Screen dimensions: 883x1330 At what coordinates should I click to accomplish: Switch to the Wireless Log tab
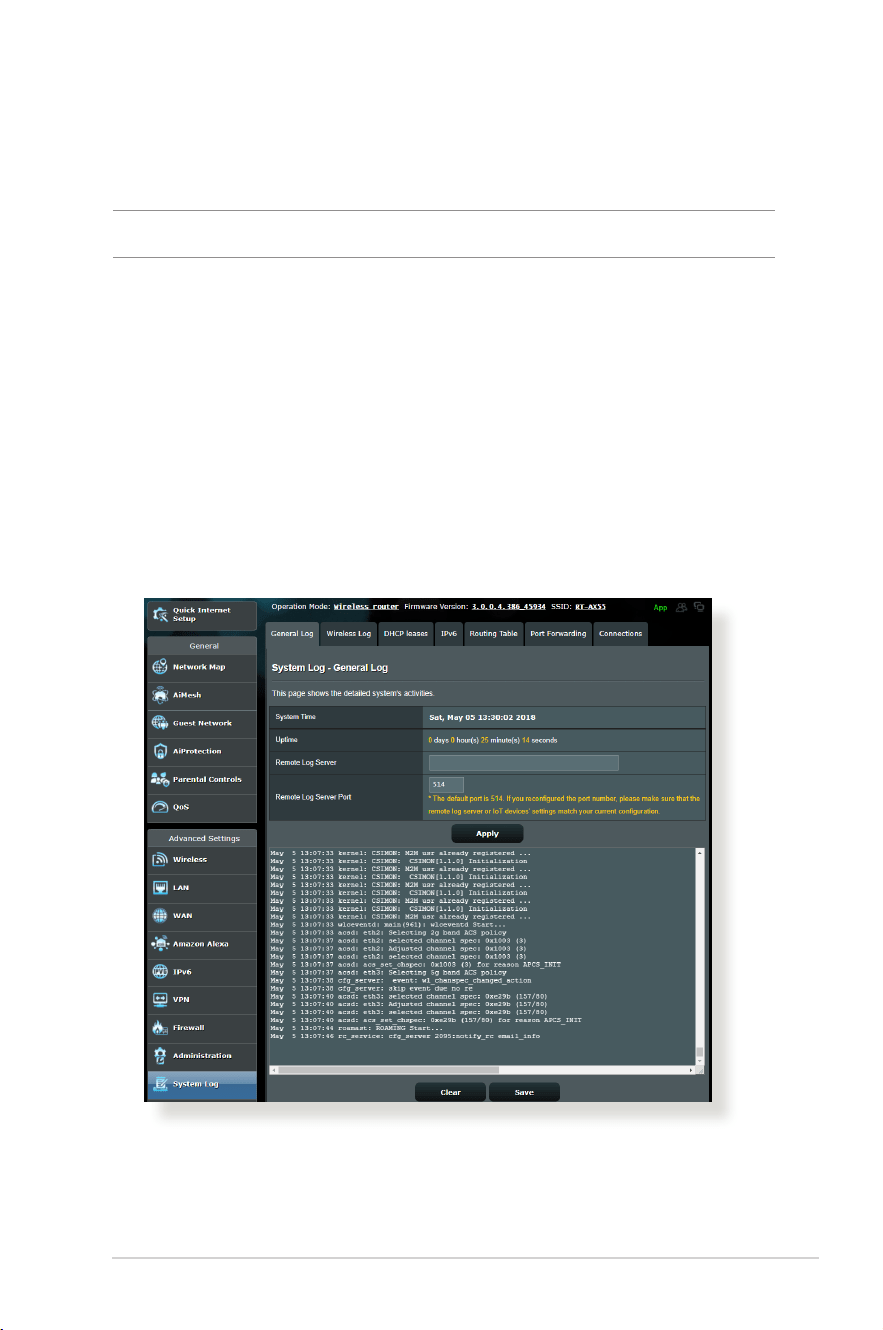click(x=349, y=634)
